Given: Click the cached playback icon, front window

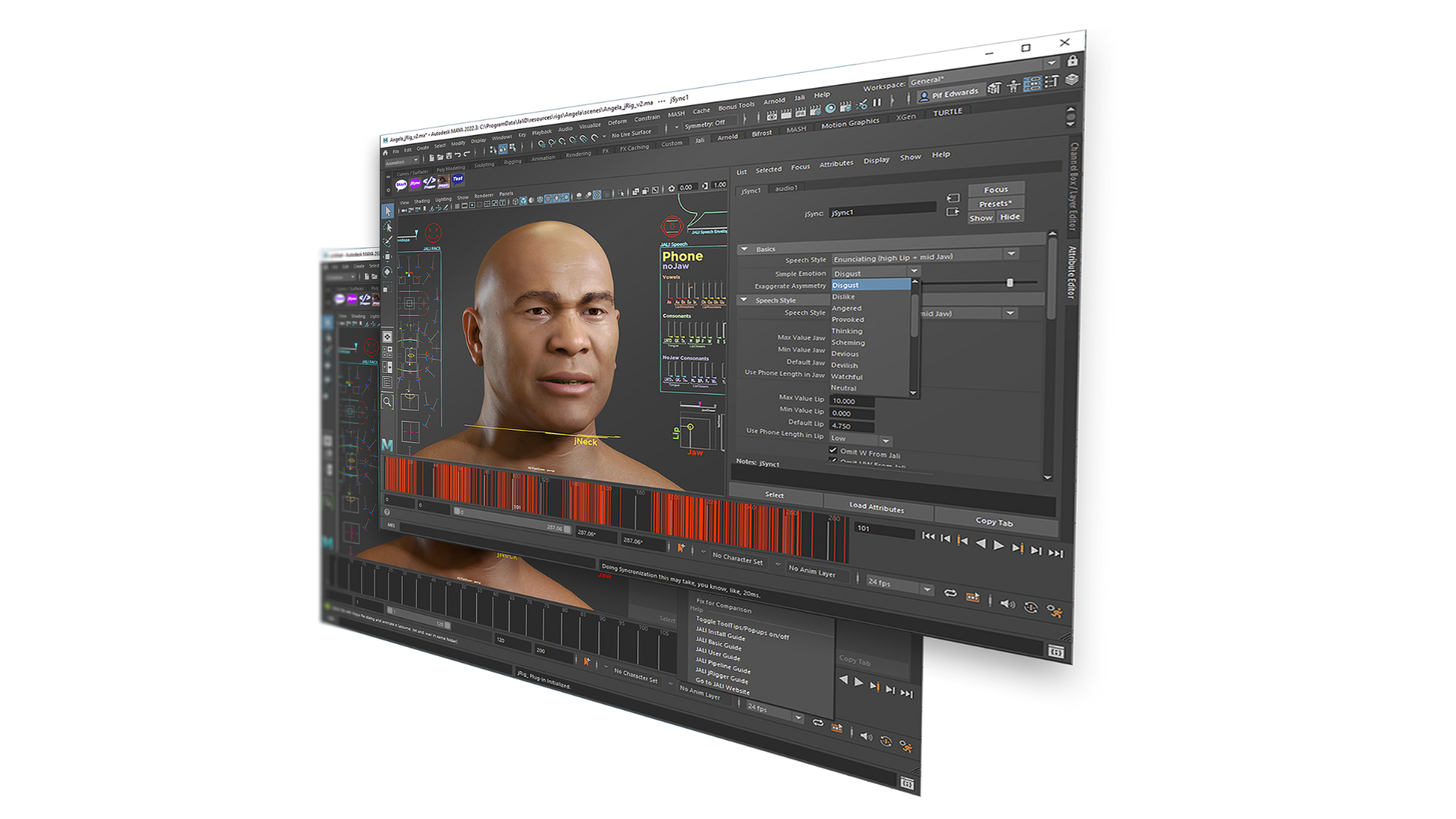Looking at the screenshot, I should 973,598.
